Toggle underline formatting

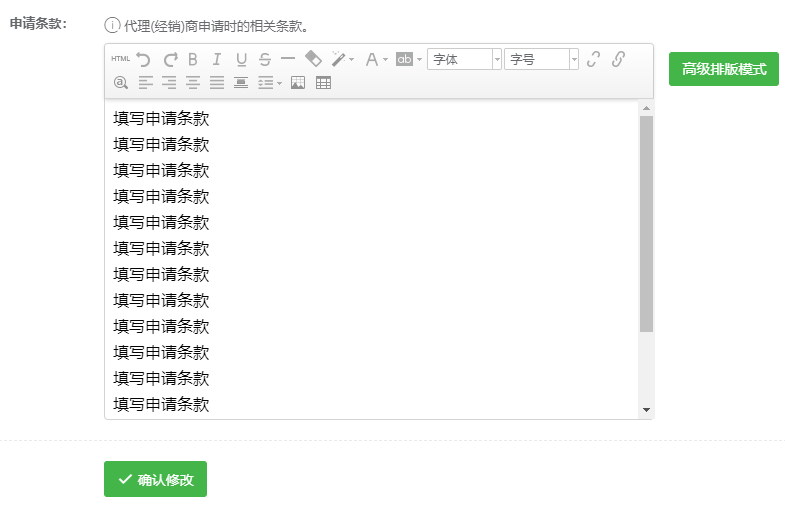point(241,60)
